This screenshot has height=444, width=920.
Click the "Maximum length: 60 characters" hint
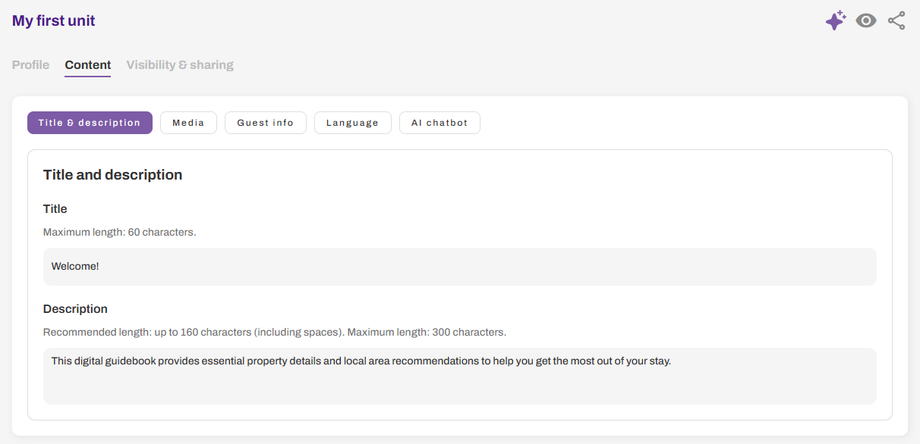pos(119,232)
